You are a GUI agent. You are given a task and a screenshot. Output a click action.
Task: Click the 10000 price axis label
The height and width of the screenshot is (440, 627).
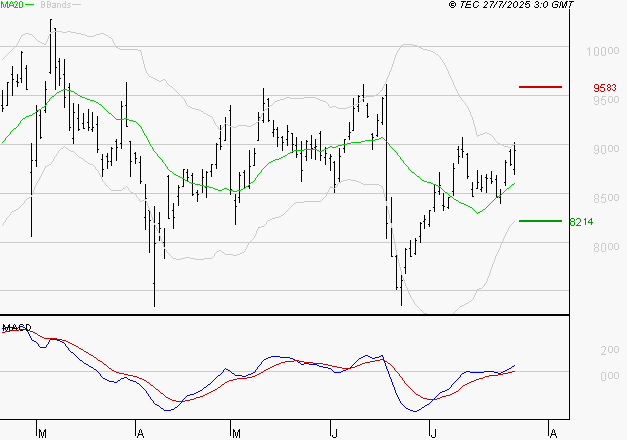[x=603, y=51]
